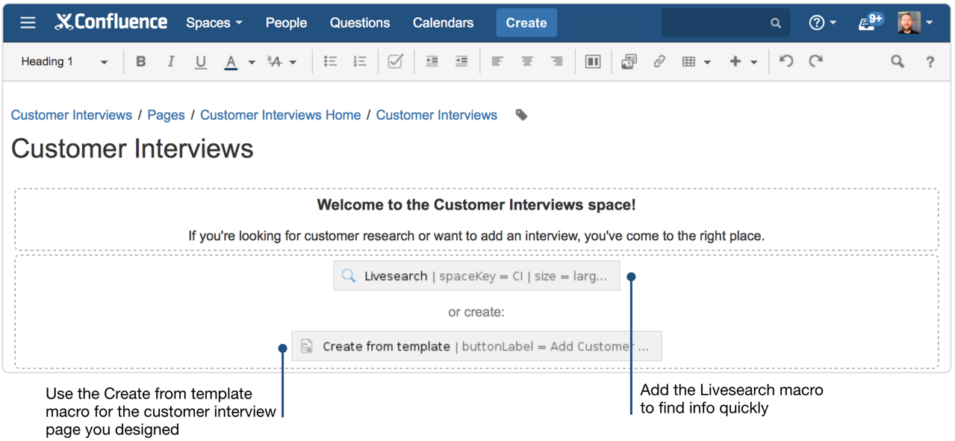Click the magnifier icon in the header search box

coord(775,23)
